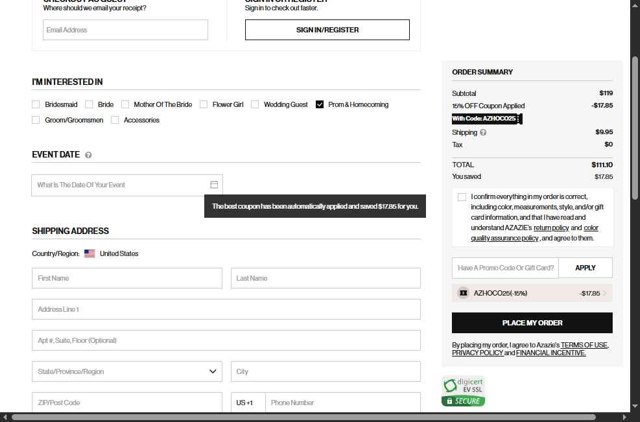Focus the promo code or gift card field
This screenshot has height=422, width=640.
(505, 268)
